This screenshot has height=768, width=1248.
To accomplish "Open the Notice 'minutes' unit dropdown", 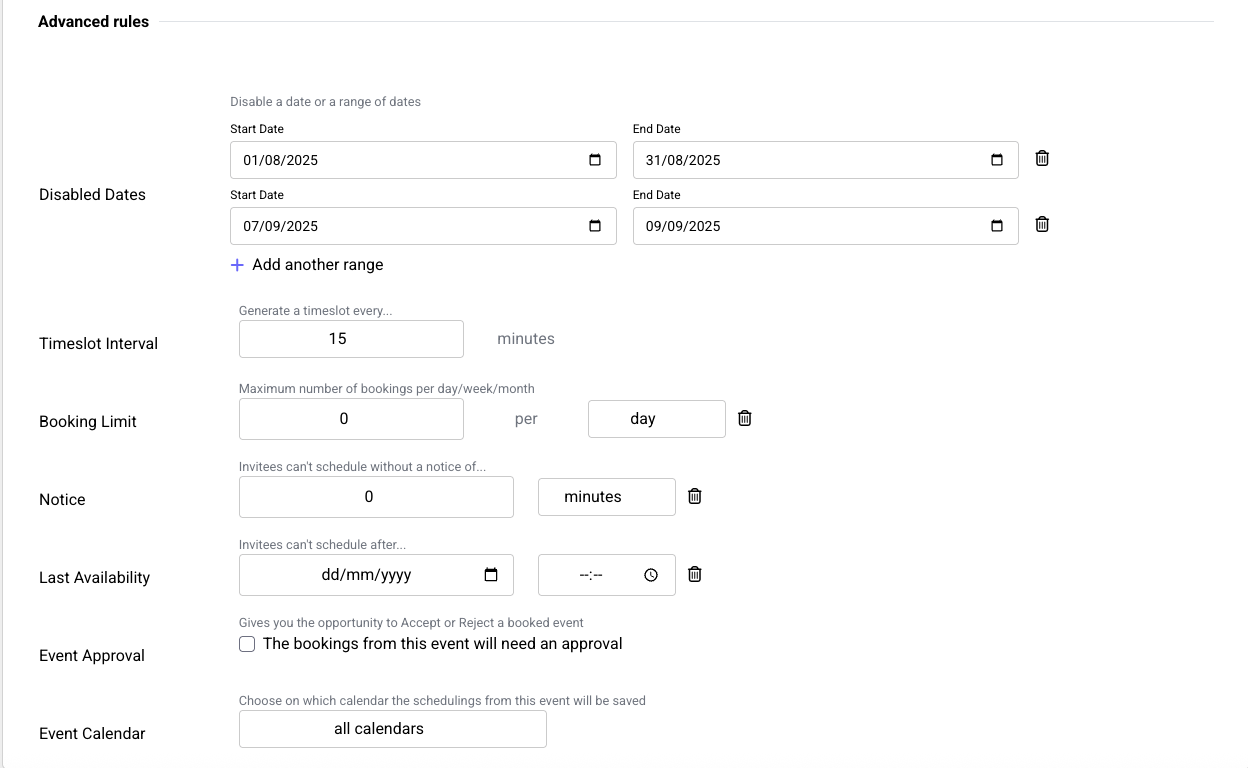I will [606, 497].
